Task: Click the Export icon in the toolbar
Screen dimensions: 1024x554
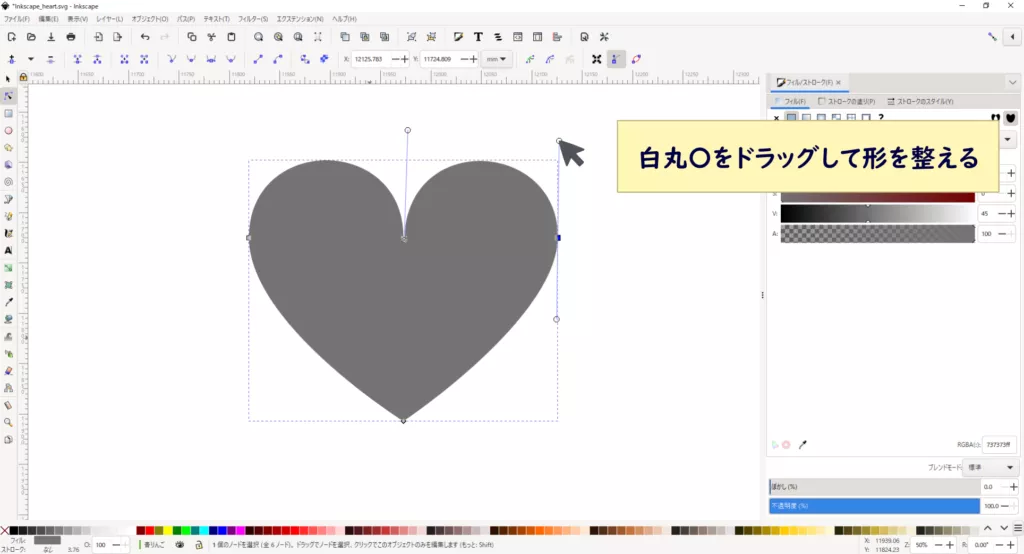Action: (118, 37)
